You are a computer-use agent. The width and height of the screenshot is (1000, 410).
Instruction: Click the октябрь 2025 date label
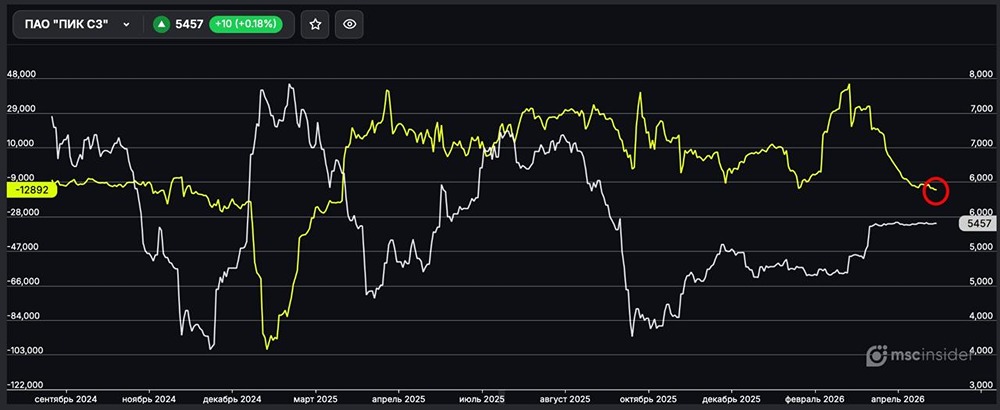[x=649, y=399]
